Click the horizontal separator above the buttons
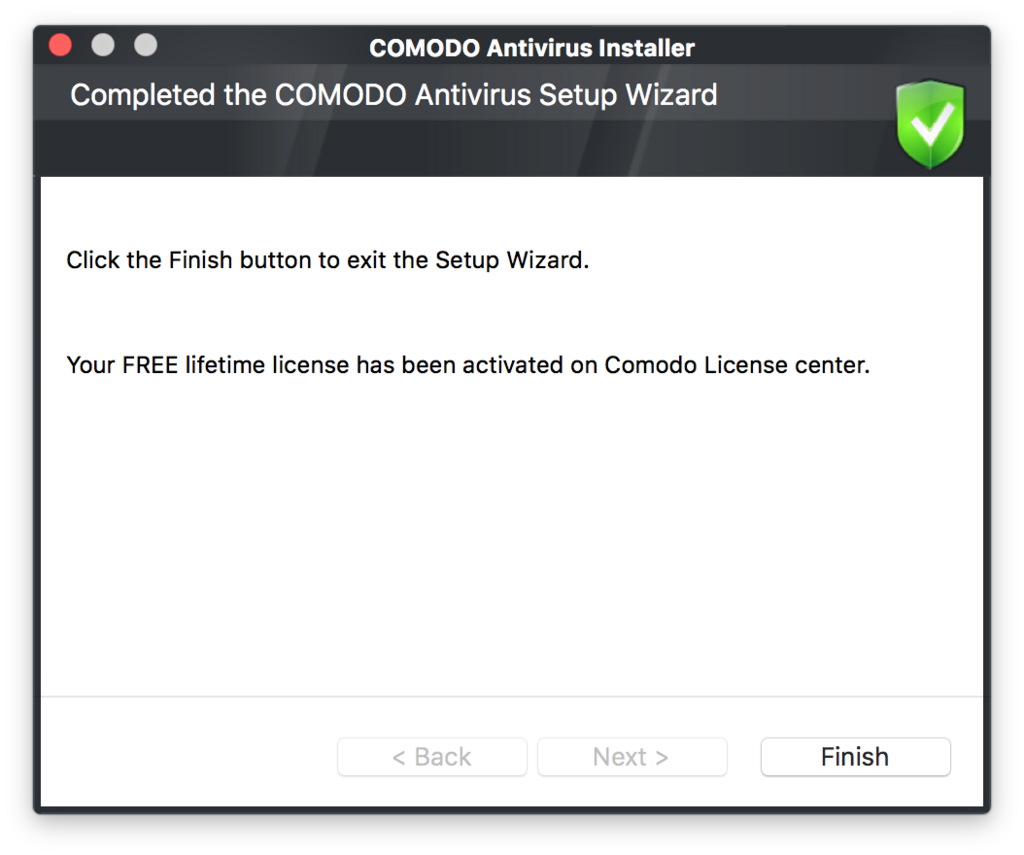Screen dimensions: 1024x855 tap(512, 697)
